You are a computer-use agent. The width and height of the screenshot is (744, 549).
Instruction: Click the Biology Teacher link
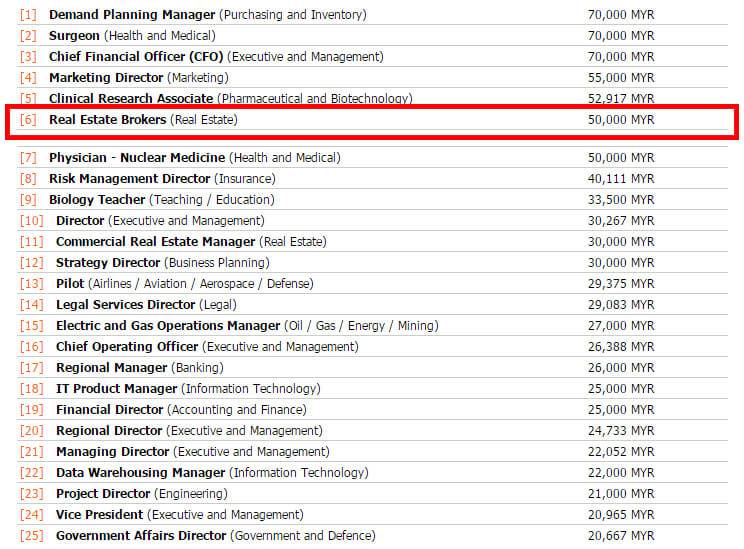click(x=97, y=200)
